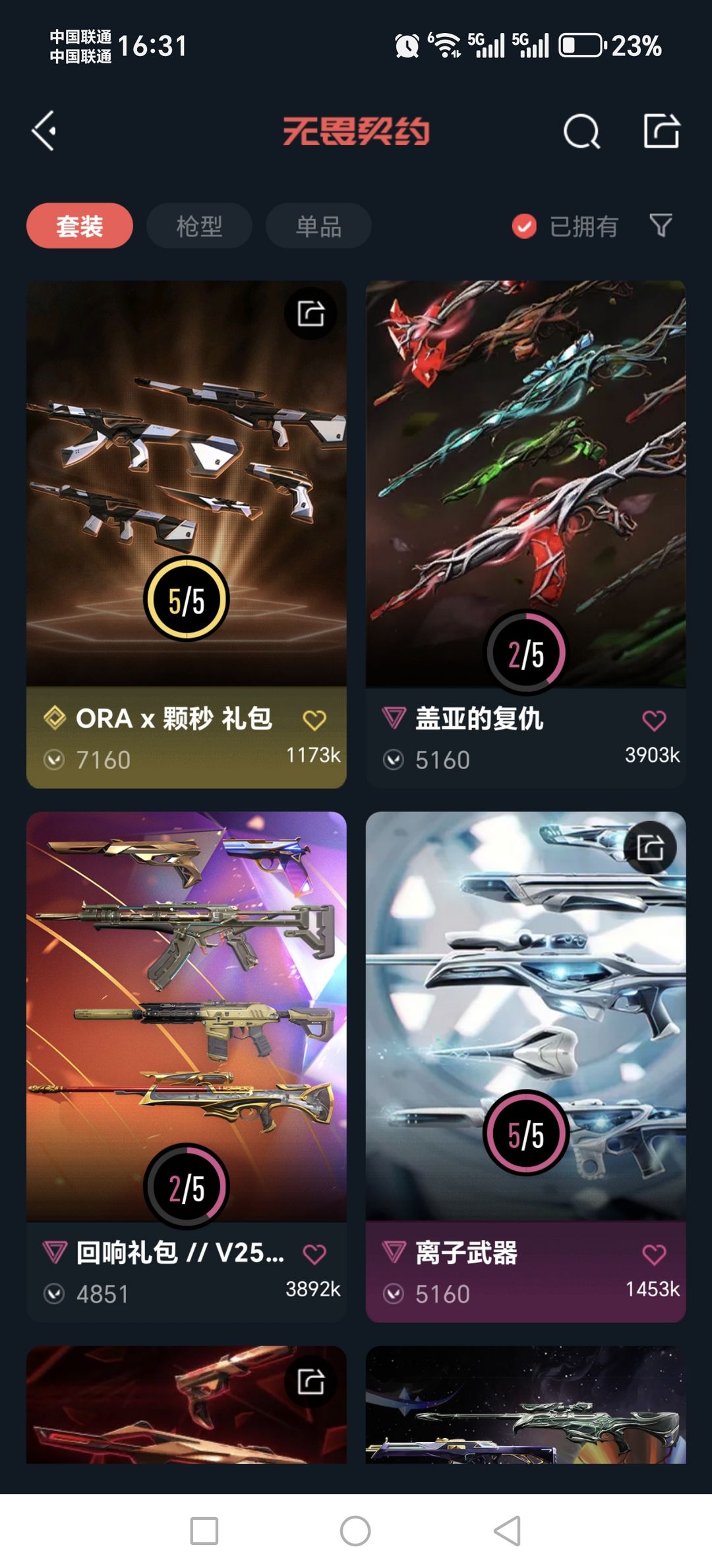Open the search magnifier icon
The image size is (712, 1568).
click(581, 131)
